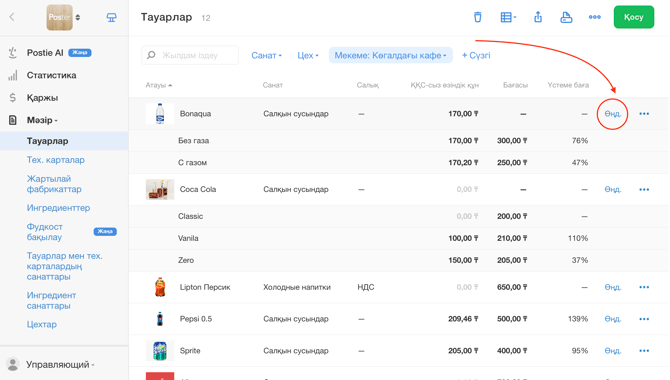Viewport: 670px width, 380px height.
Task: Open the table columns settings icon
Action: pyautogui.click(x=508, y=17)
